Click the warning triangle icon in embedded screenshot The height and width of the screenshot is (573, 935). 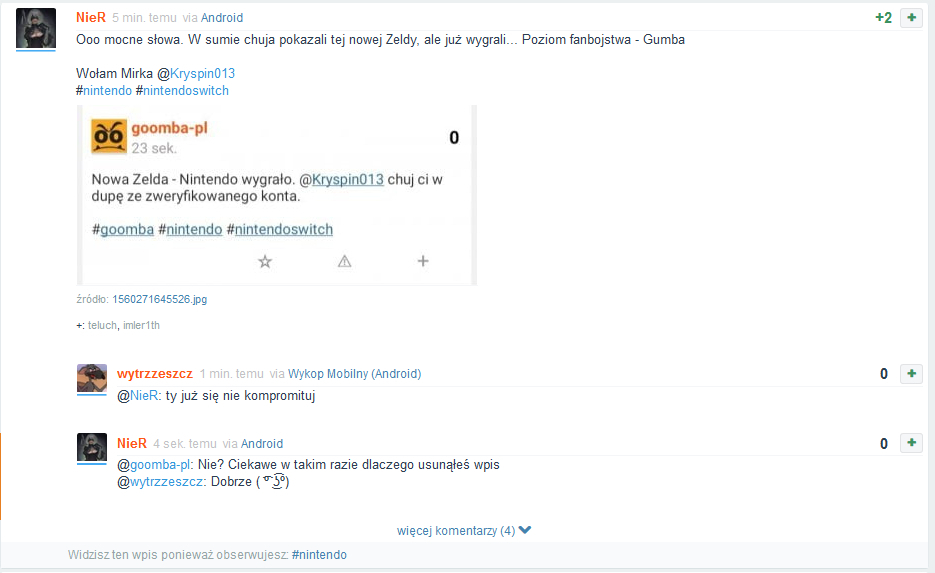pyautogui.click(x=345, y=261)
